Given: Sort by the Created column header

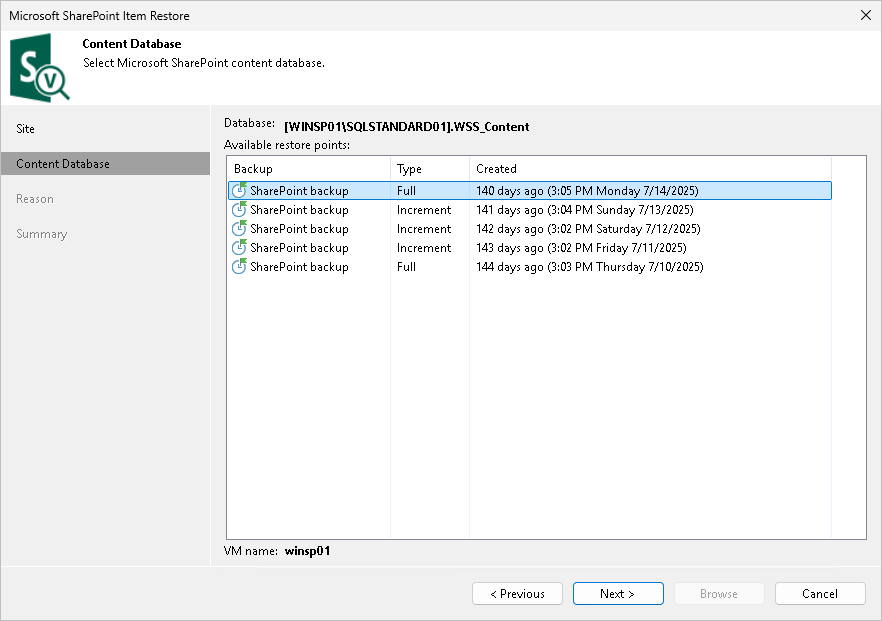Looking at the screenshot, I should tap(650, 169).
